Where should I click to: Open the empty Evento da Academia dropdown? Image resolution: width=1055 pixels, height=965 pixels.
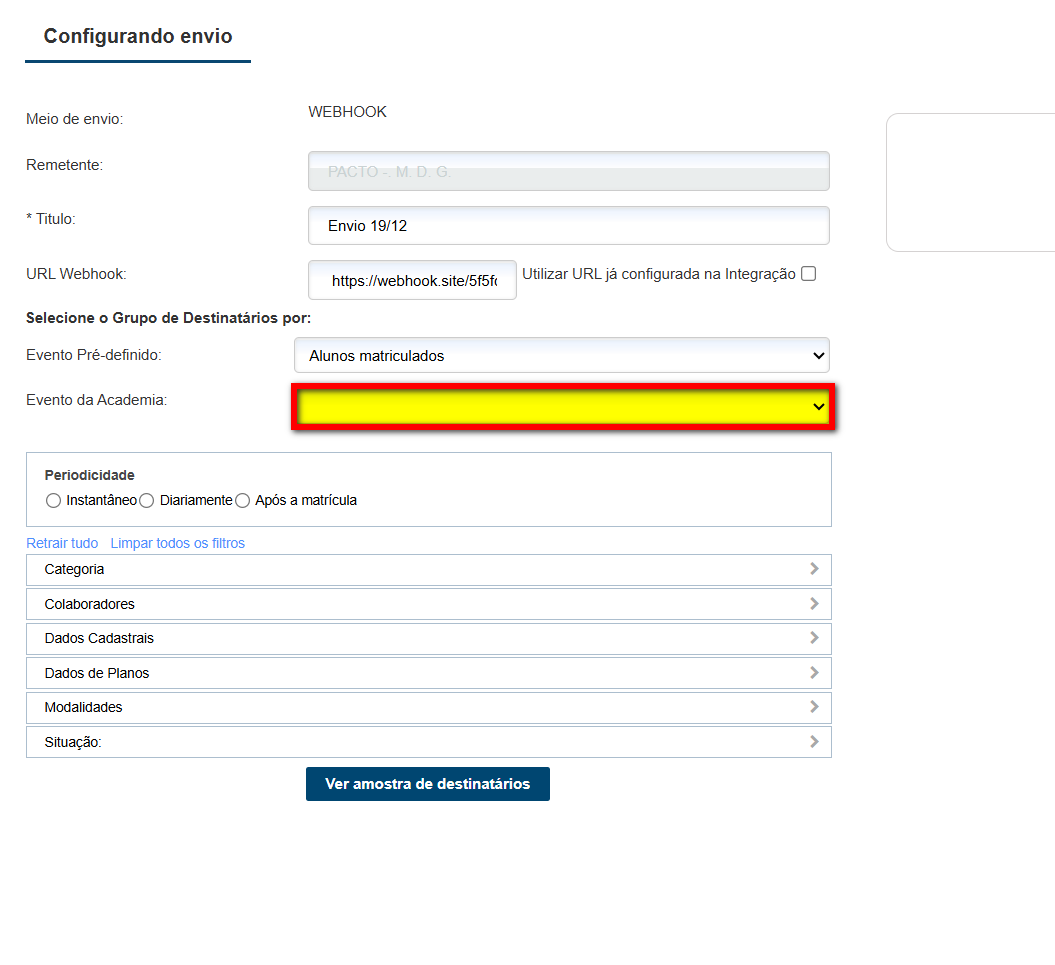[560, 407]
